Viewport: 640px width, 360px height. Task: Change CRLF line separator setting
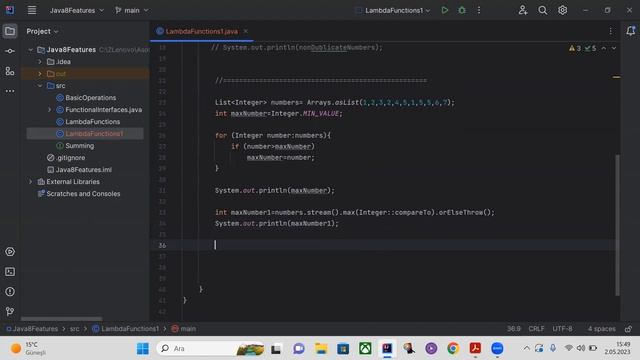536,329
